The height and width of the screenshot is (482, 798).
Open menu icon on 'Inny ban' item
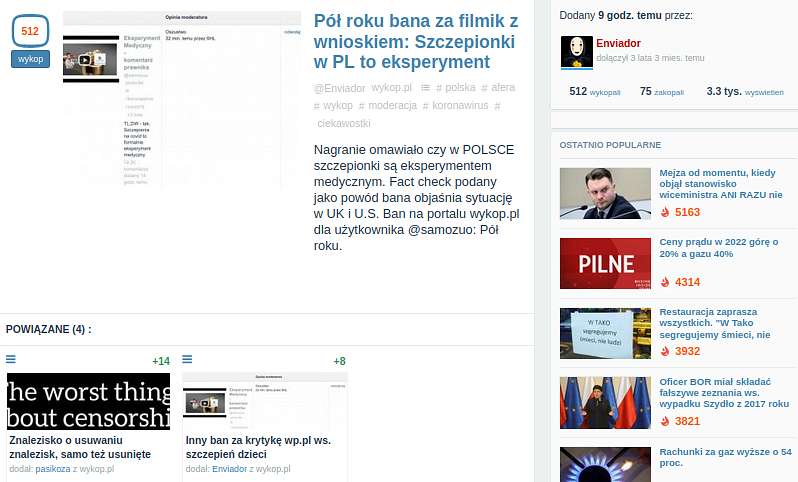(x=187, y=359)
